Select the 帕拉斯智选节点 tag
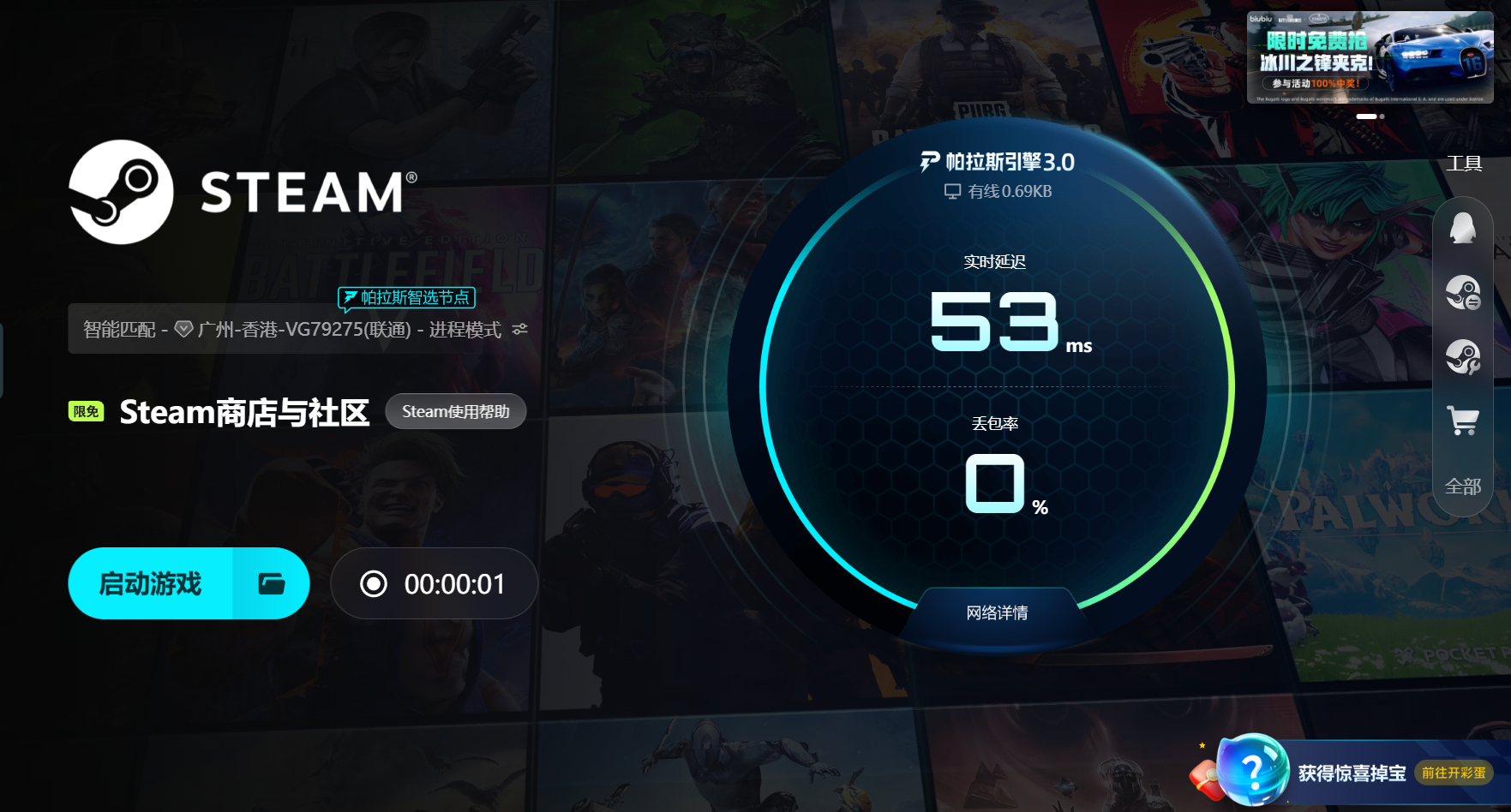 tap(407, 297)
